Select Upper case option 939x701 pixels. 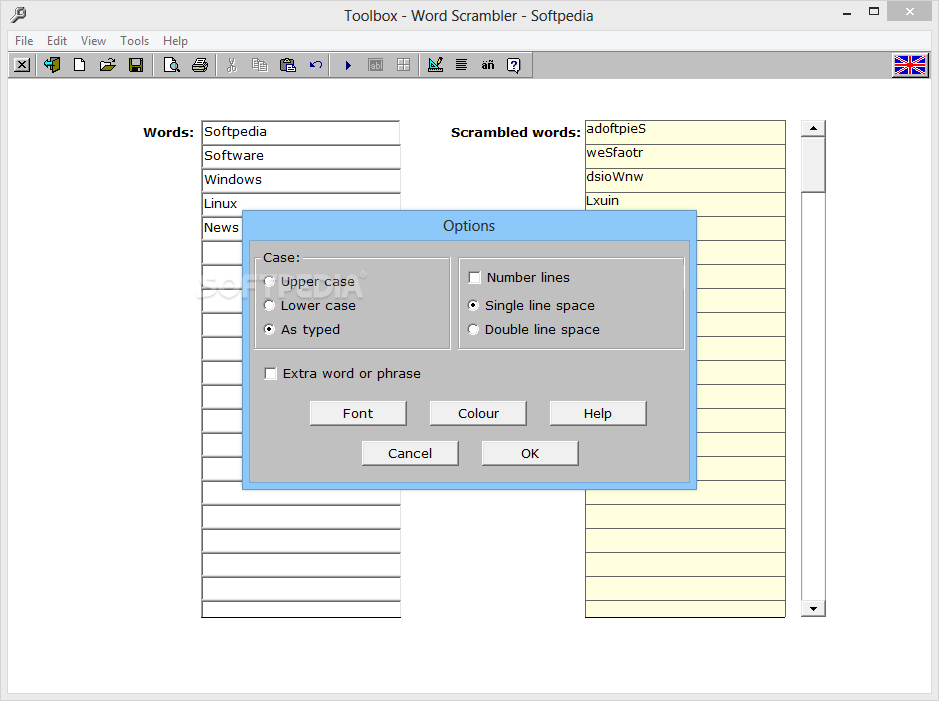pyautogui.click(x=310, y=281)
